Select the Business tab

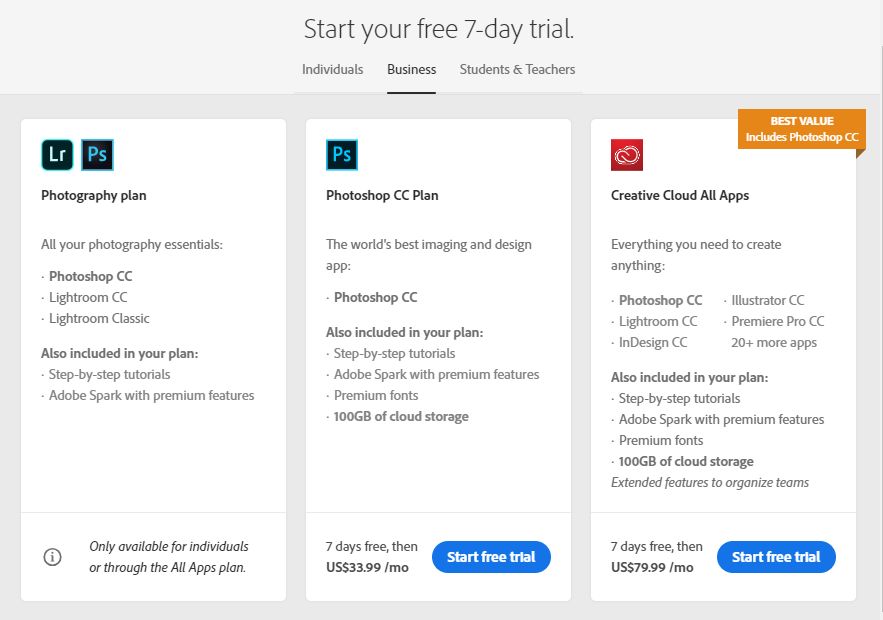click(x=412, y=70)
